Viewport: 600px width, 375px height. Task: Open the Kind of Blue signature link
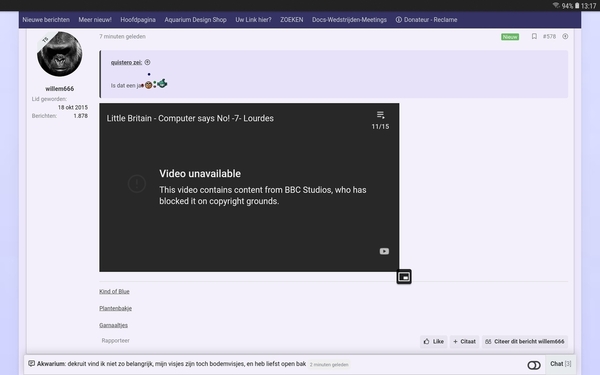(114, 292)
